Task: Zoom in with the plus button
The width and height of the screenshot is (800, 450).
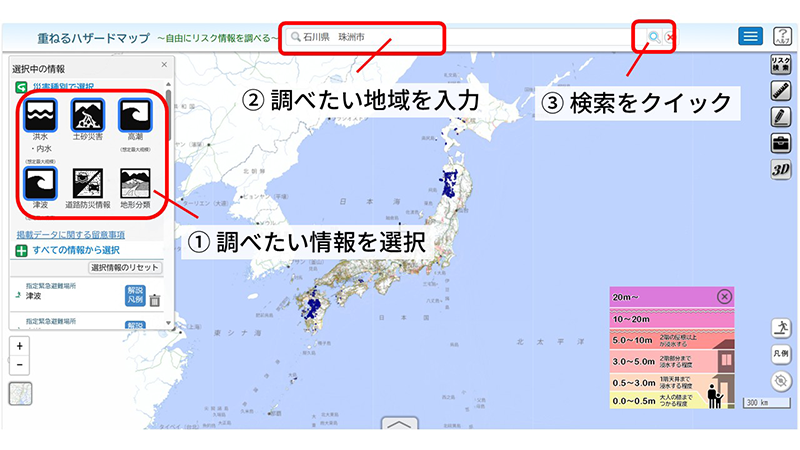Action: (x=19, y=346)
